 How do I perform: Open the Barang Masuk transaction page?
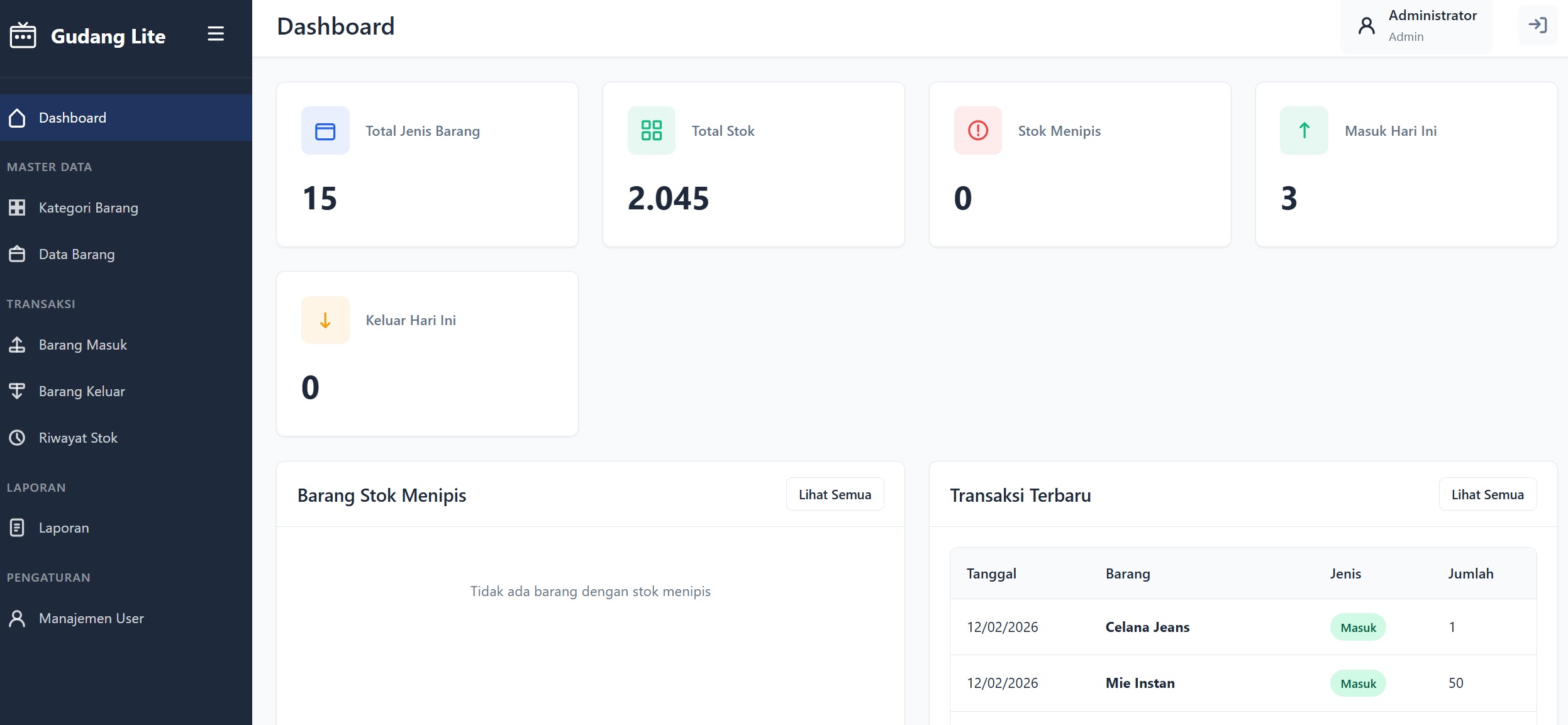(83, 345)
